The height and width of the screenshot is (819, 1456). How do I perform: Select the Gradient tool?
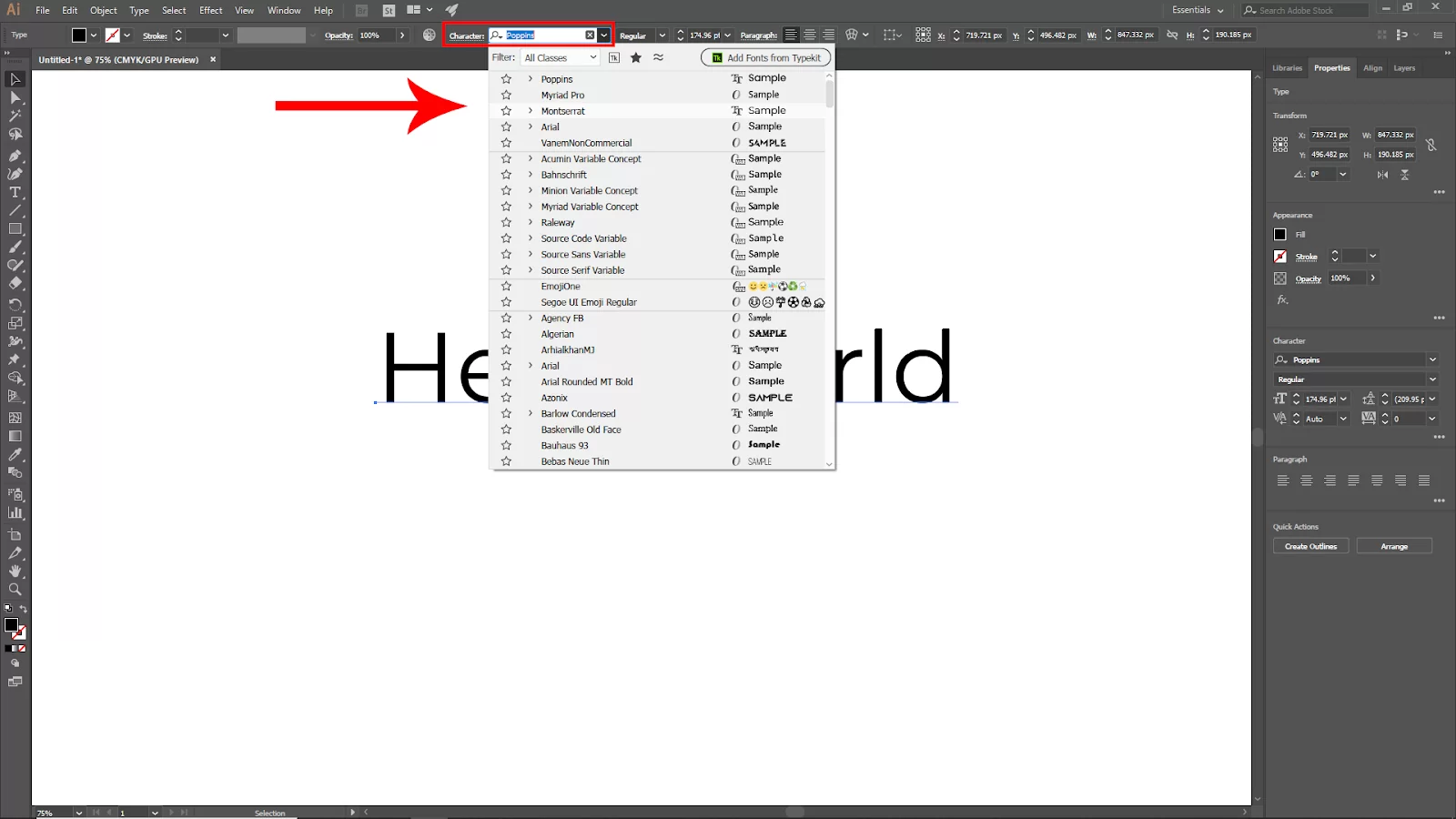[x=15, y=436]
